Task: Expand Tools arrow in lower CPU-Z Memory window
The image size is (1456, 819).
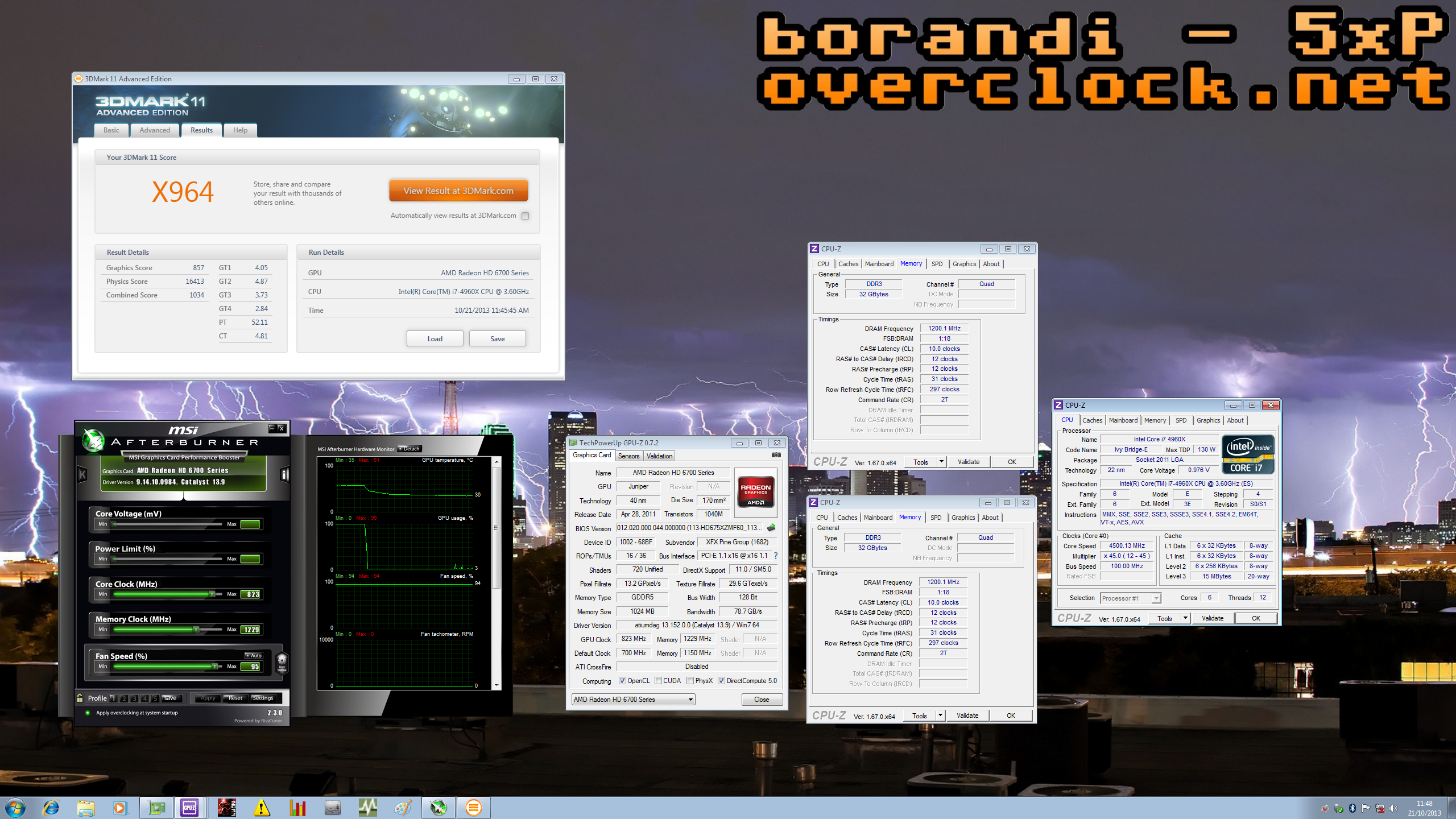Action: click(940, 715)
